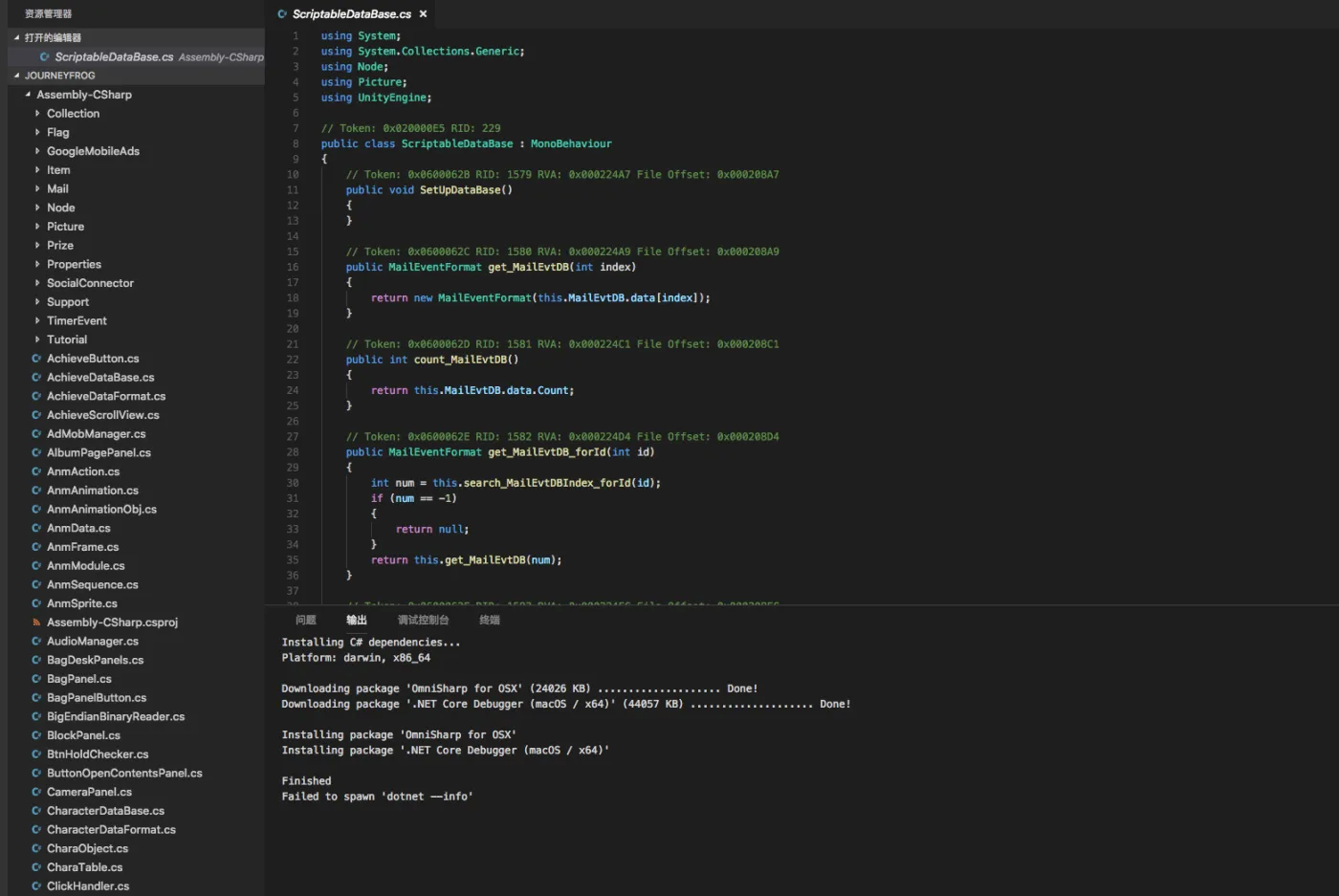Click the C# icon of AnmFrame.cs

point(36,547)
